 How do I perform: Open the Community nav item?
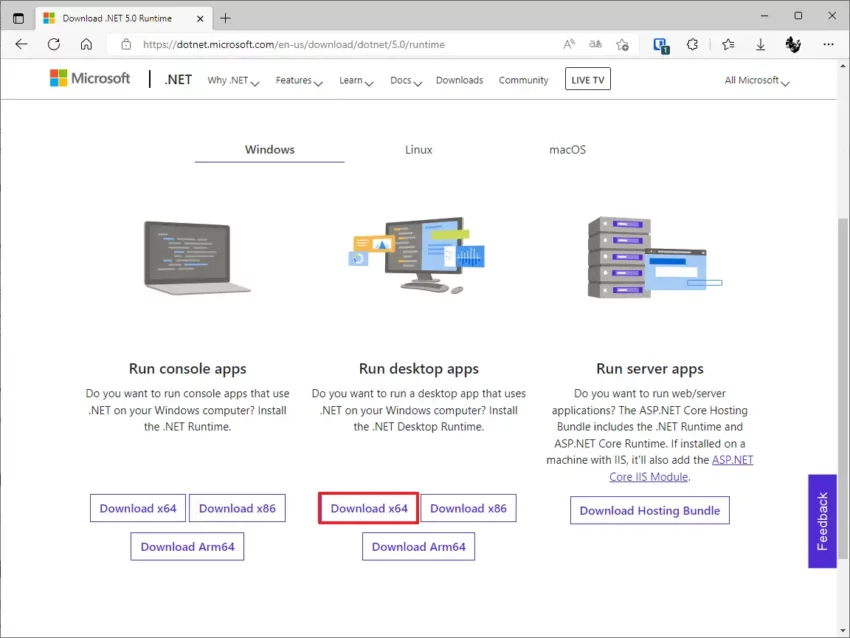point(523,80)
